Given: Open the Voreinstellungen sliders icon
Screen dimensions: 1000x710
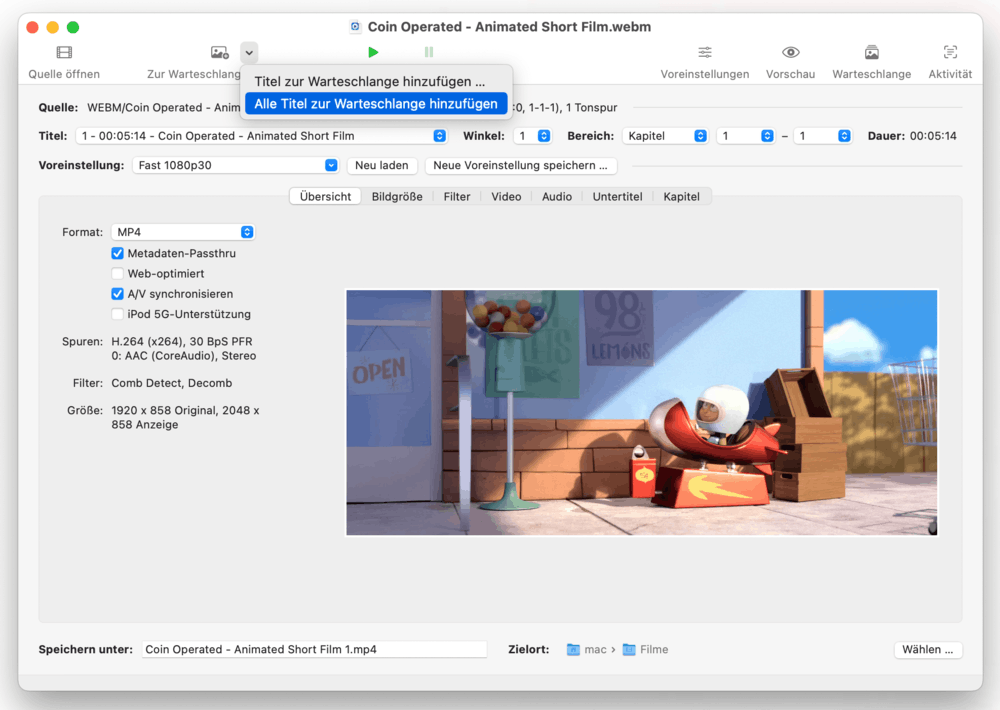Looking at the screenshot, I should 705,53.
